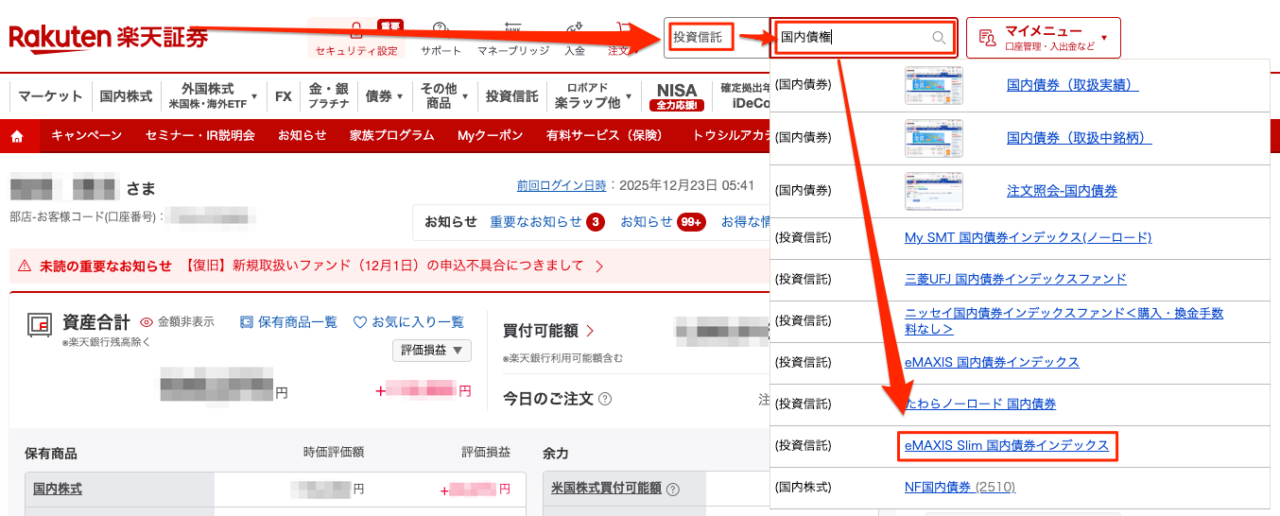This screenshot has height=516, width=1280.
Task: Go to home via red bar house icon
Action: pyautogui.click(x=17, y=136)
